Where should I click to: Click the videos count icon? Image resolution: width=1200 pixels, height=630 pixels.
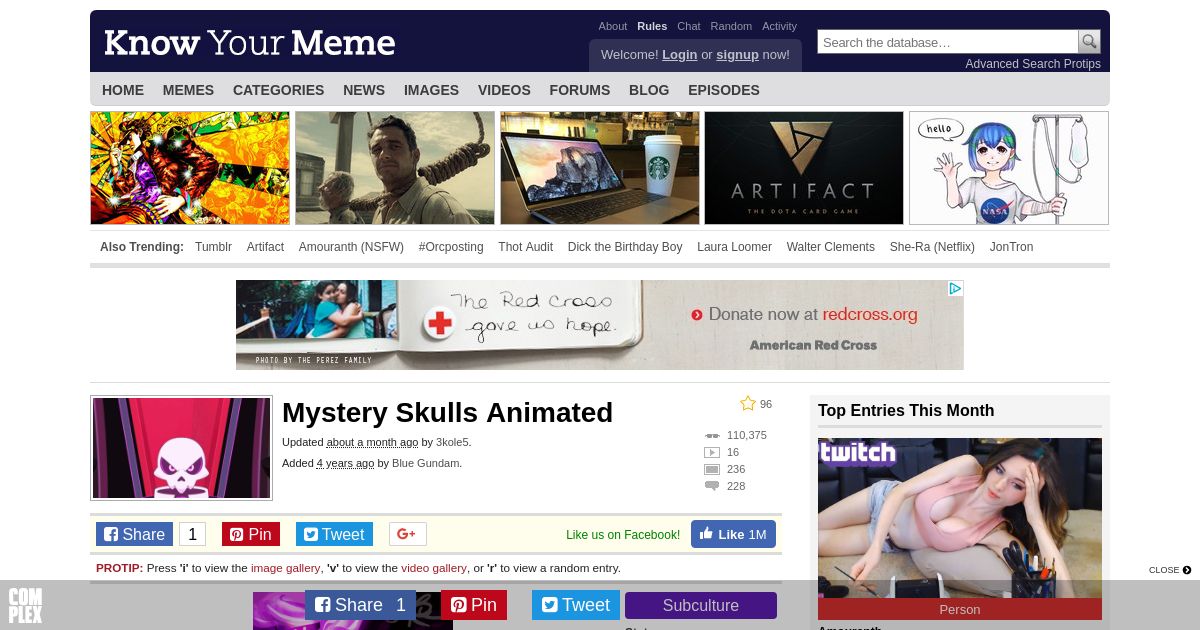pyautogui.click(x=712, y=452)
